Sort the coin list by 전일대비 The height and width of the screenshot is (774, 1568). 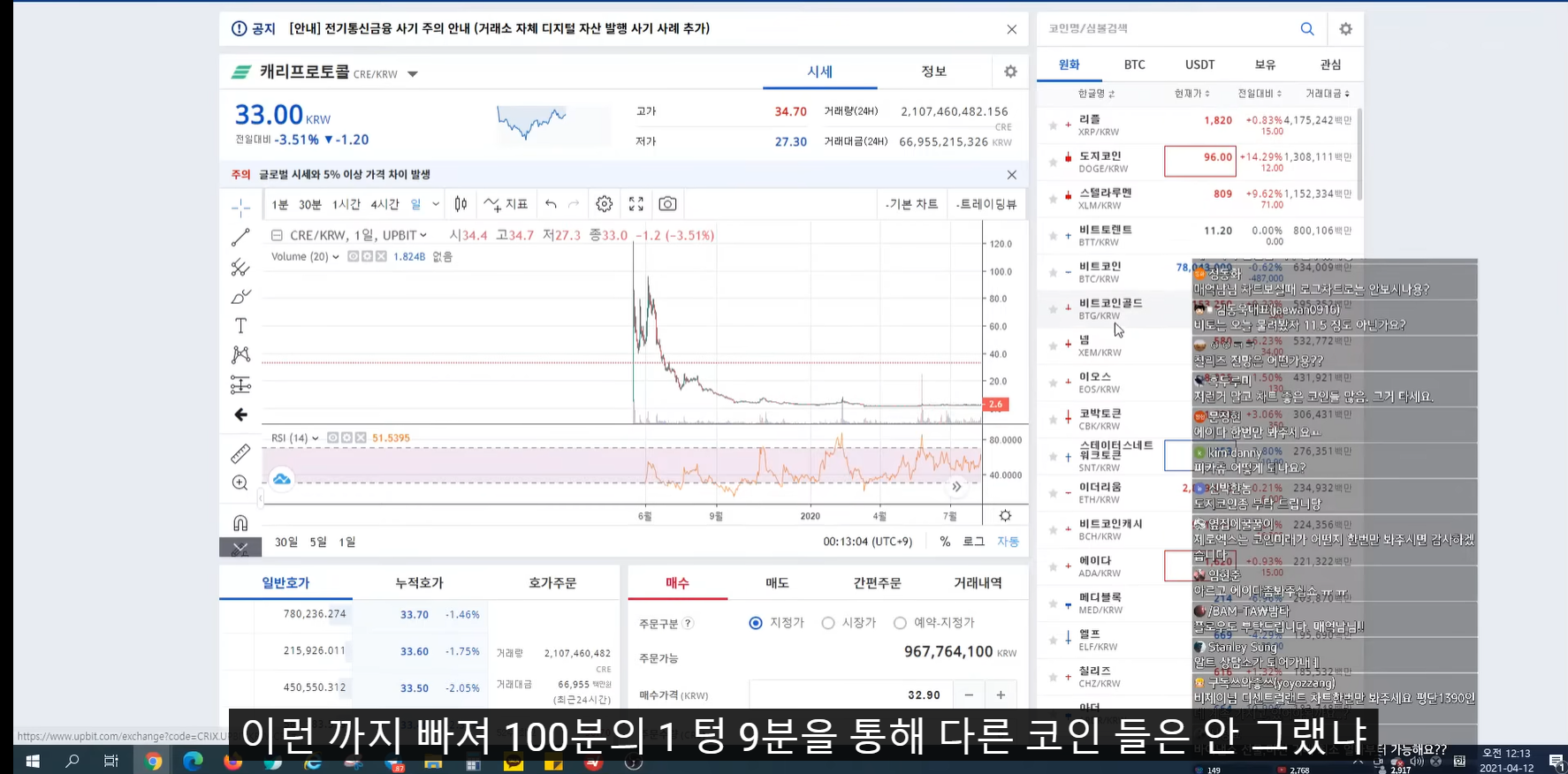pos(1259,94)
